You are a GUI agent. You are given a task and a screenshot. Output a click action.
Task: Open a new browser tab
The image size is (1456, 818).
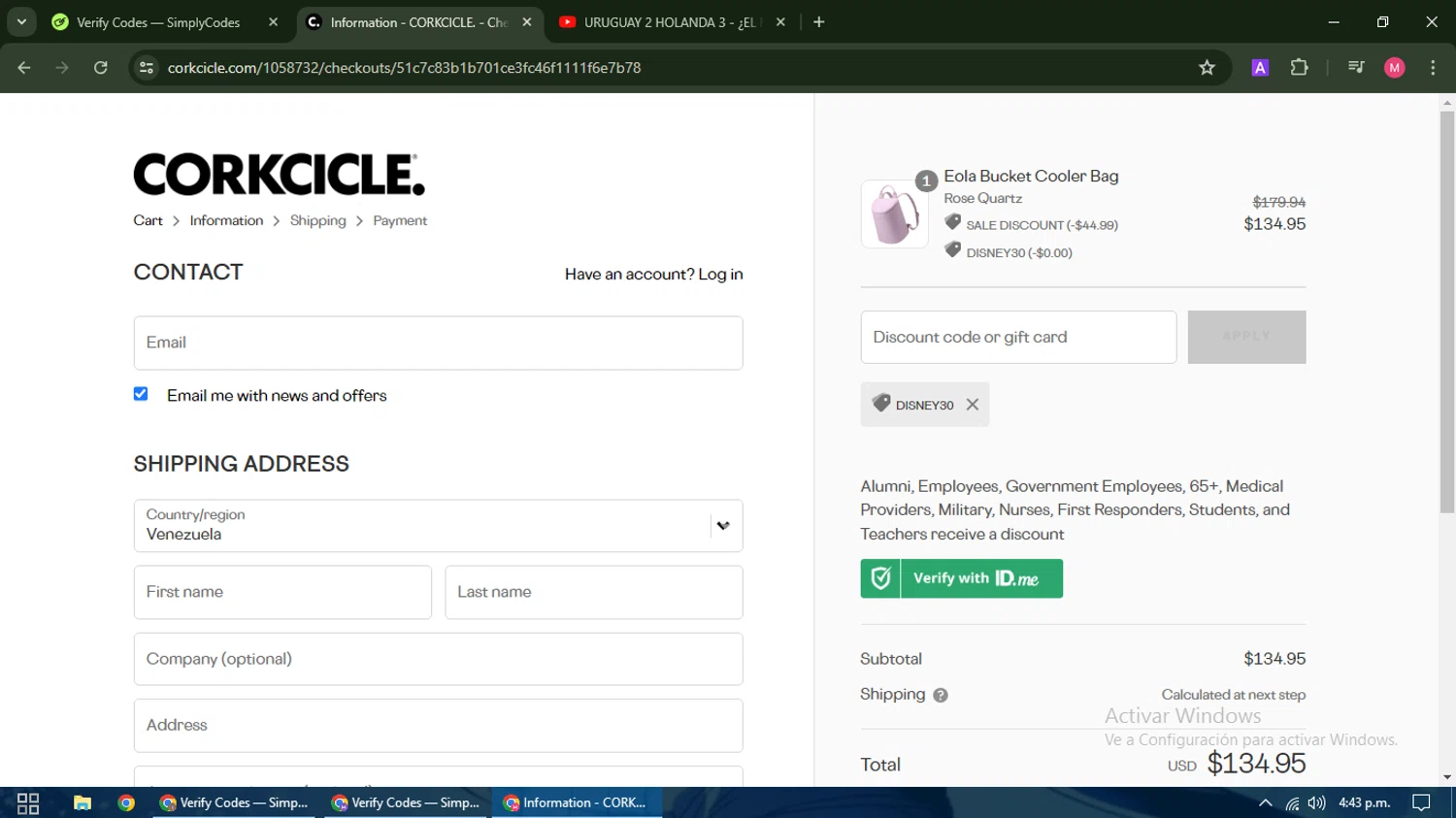(818, 22)
